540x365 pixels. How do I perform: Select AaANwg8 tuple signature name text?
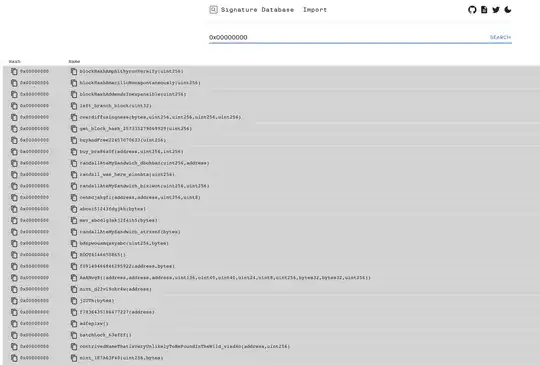[x=225, y=278]
